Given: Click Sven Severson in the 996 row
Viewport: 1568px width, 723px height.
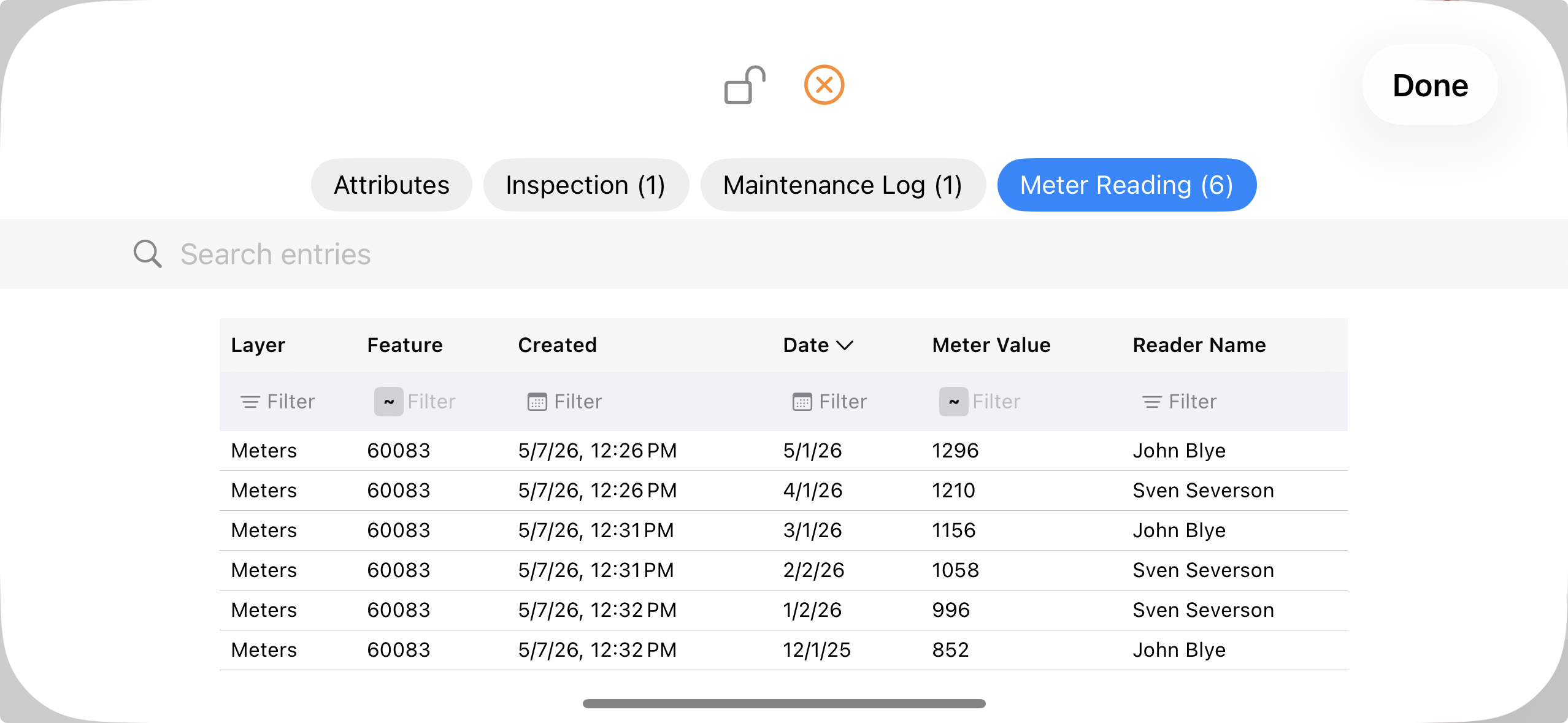Looking at the screenshot, I should coord(1203,610).
